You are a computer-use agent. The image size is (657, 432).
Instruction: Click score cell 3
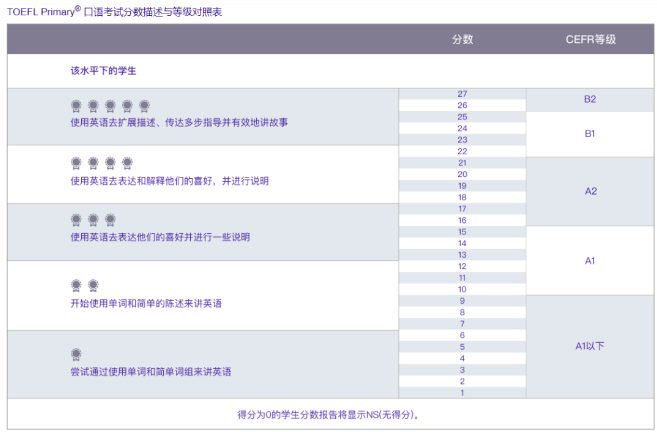coord(462,370)
